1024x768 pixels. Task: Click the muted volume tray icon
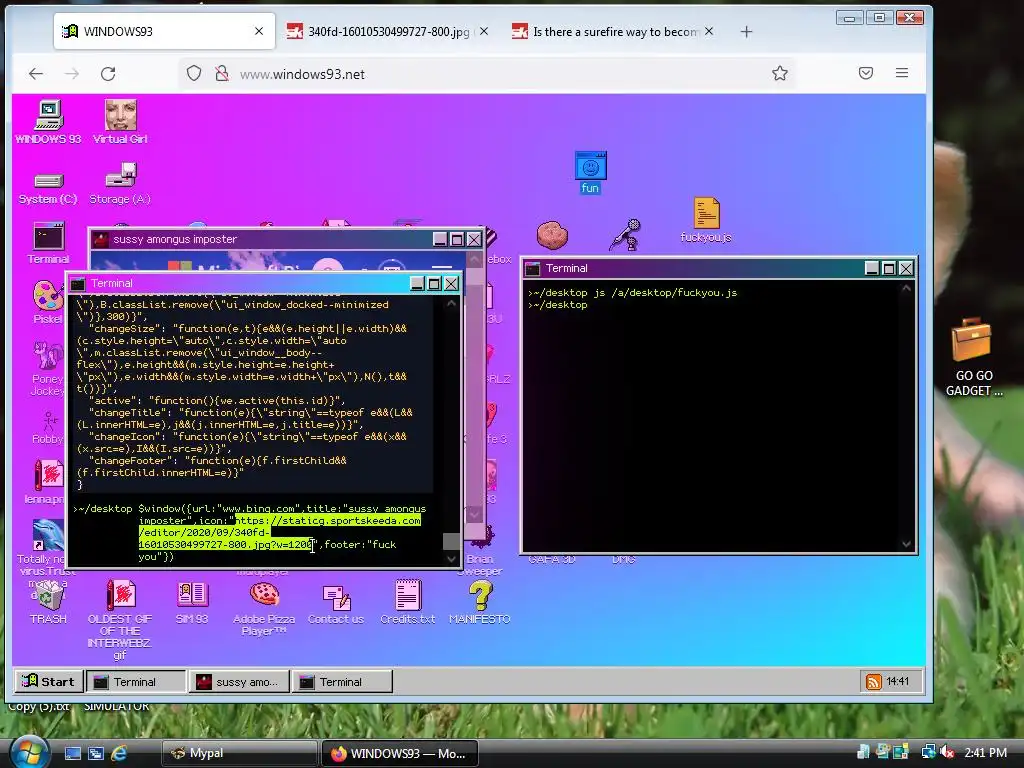pyautogui.click(x=946, y=752)
